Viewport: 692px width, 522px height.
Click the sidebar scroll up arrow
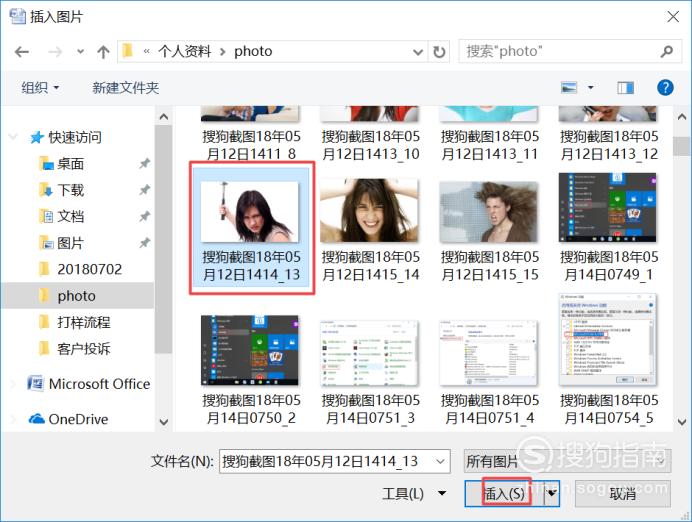(164, 117)
